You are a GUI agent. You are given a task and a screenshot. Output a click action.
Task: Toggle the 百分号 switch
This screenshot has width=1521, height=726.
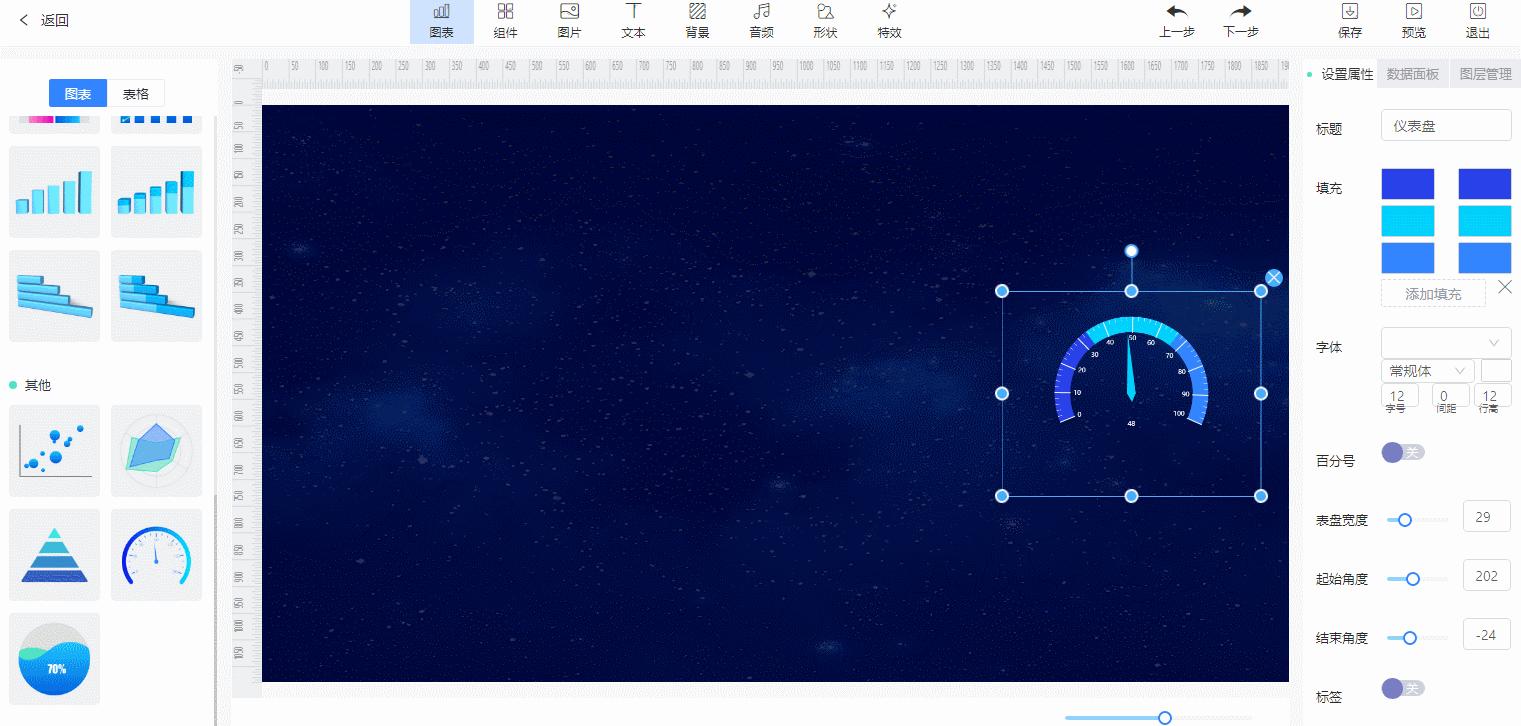pos(1402,452)
